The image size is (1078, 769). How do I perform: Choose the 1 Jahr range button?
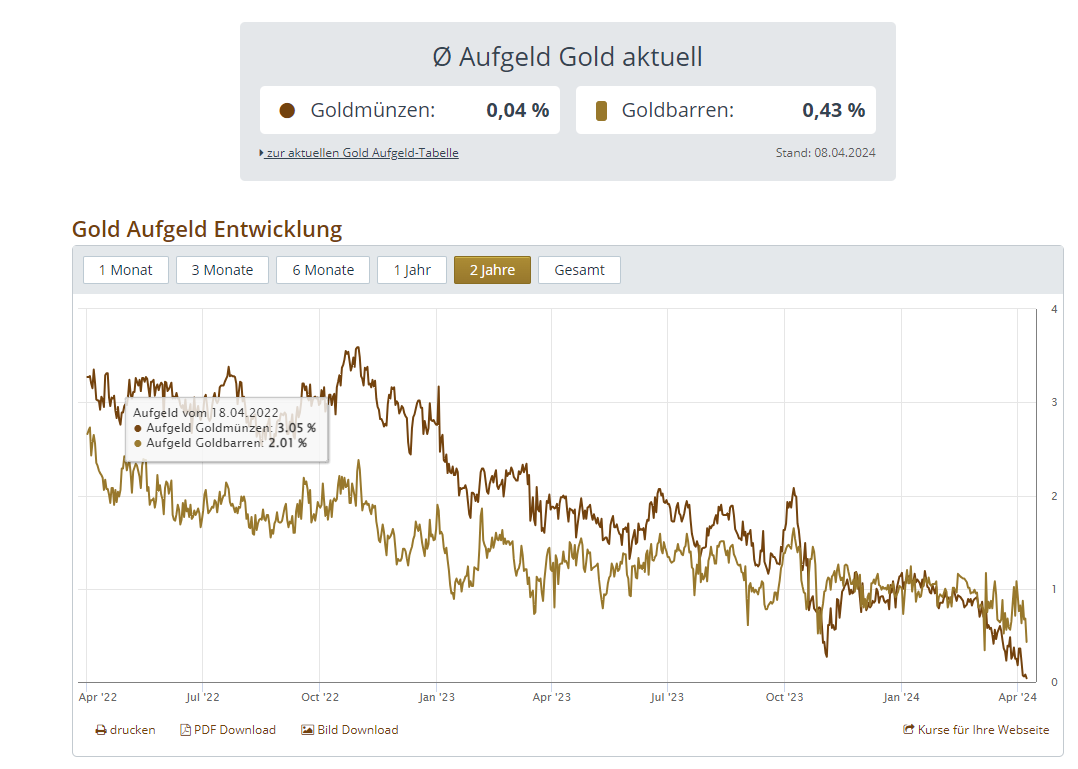pyautogui.click(x=412, y=270)
